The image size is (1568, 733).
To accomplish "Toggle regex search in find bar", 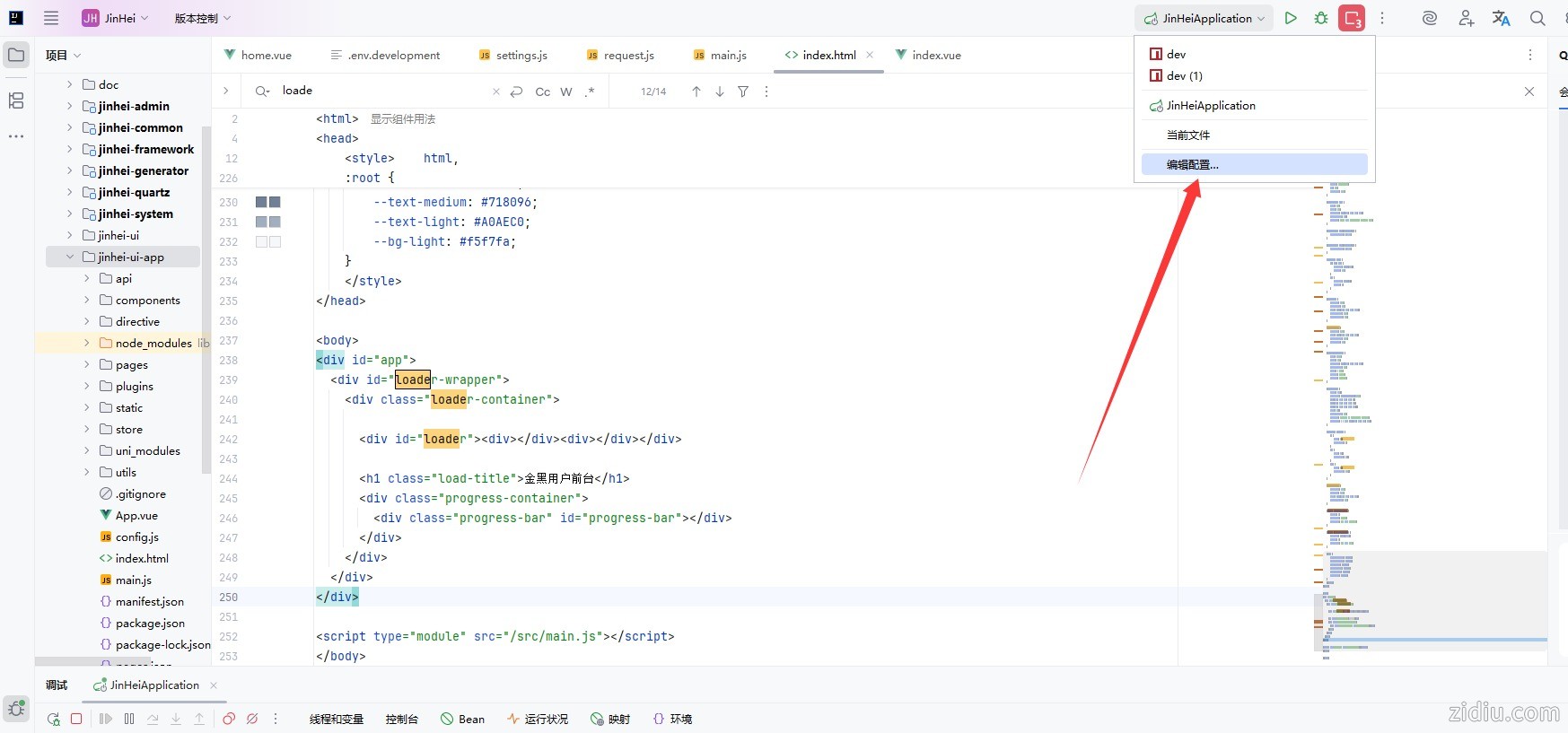I will pyautogui.click(x=590, y=92).
